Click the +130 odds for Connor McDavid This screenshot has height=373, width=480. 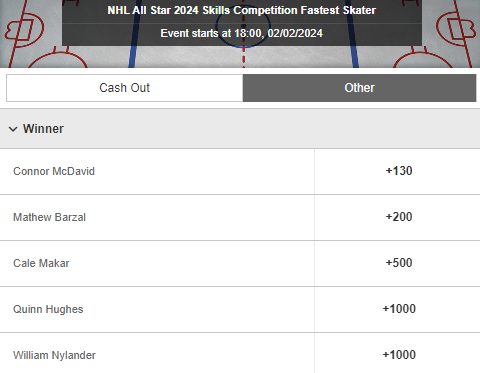[x=397, y=171]
